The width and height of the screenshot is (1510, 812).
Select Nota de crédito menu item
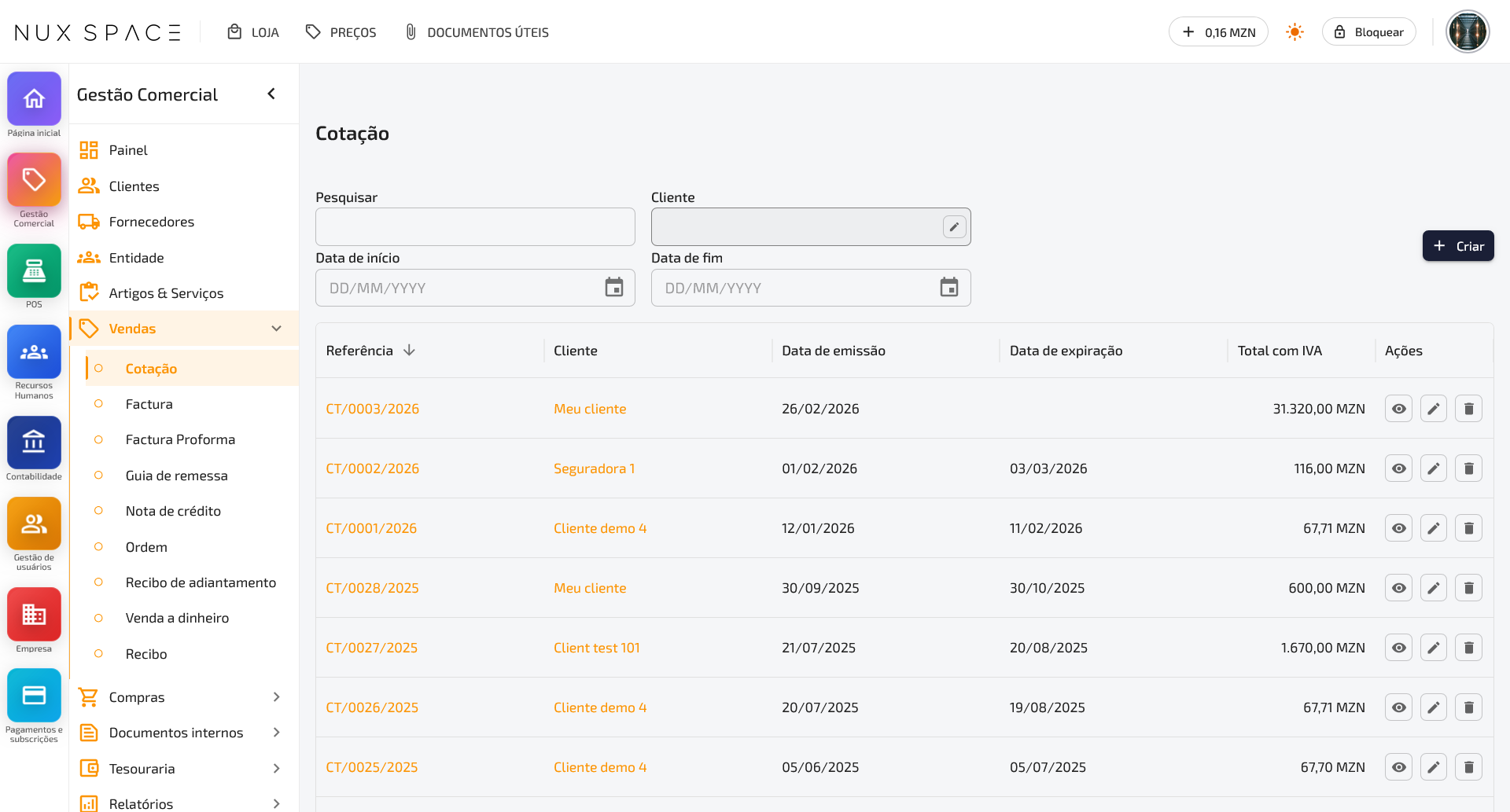pyautogui.click(x=173, y=511)
